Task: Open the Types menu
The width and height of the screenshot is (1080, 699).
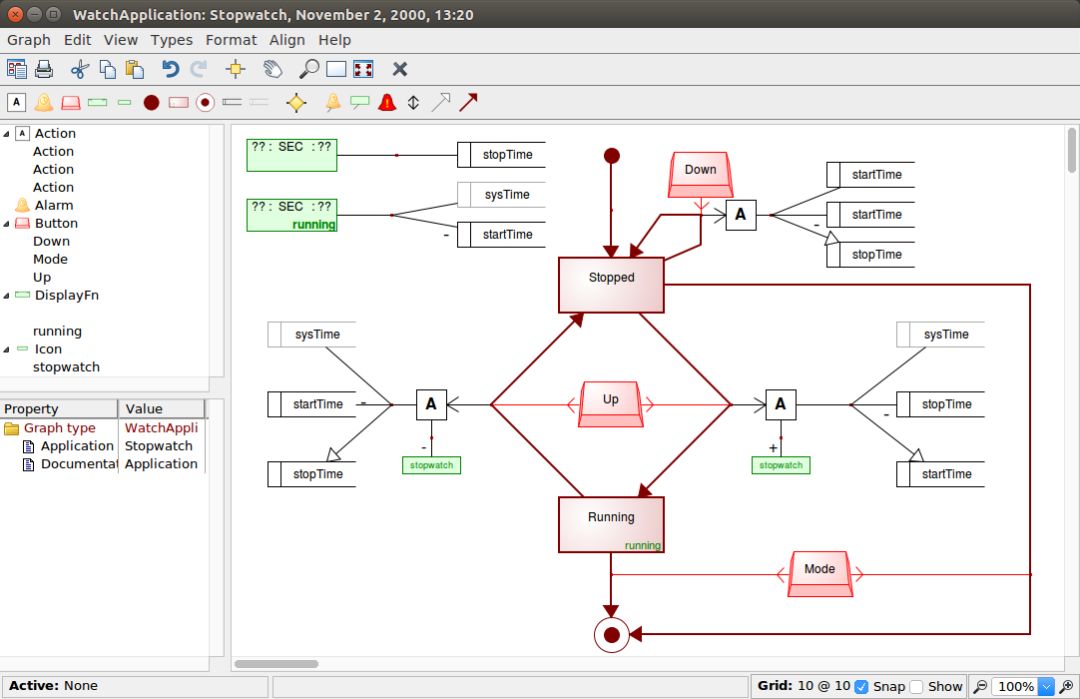Action: 171,40
